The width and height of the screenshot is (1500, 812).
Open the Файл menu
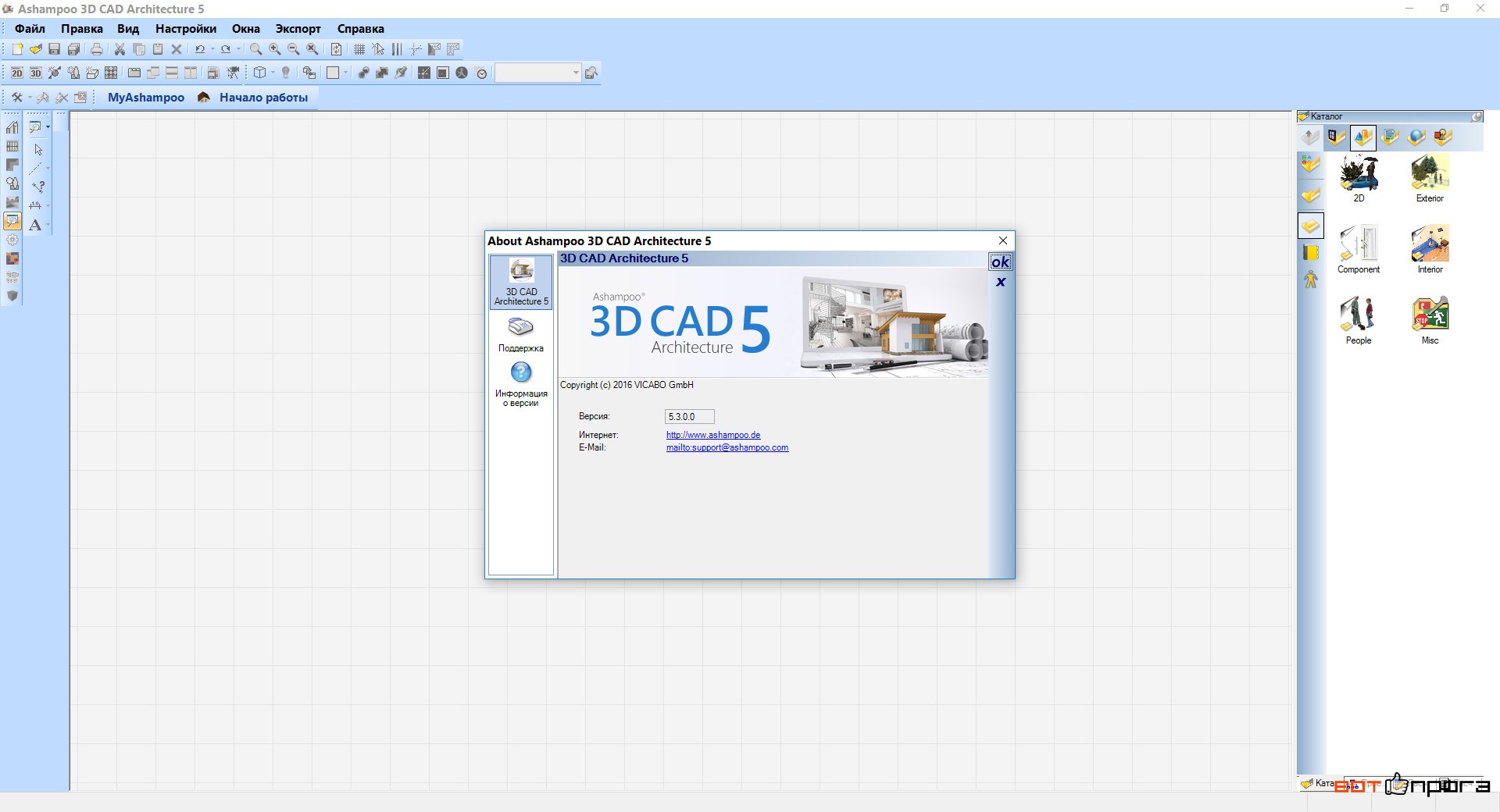(30, 29)
